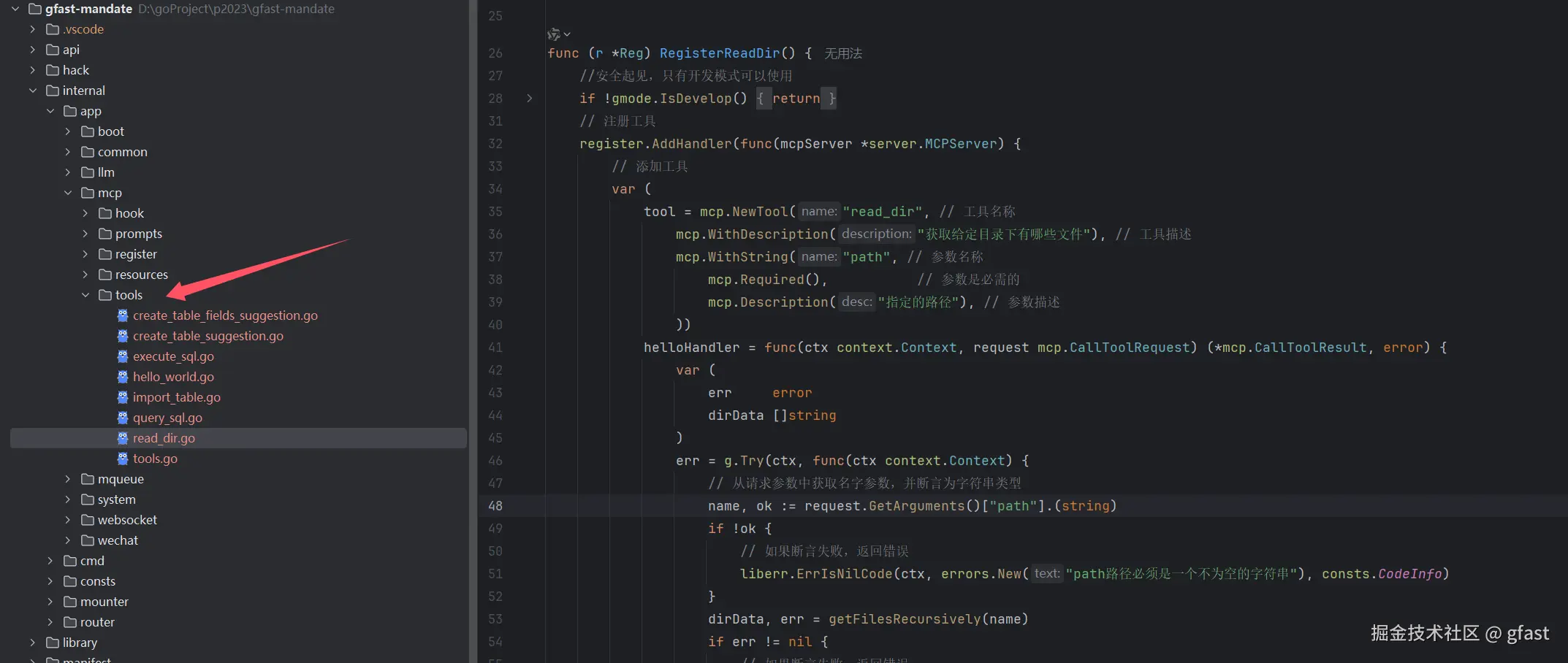This screenshot has width=1568, height=663.
Task: Click CallToolRequest on line 41
Action: click(x=1130, y=348)
